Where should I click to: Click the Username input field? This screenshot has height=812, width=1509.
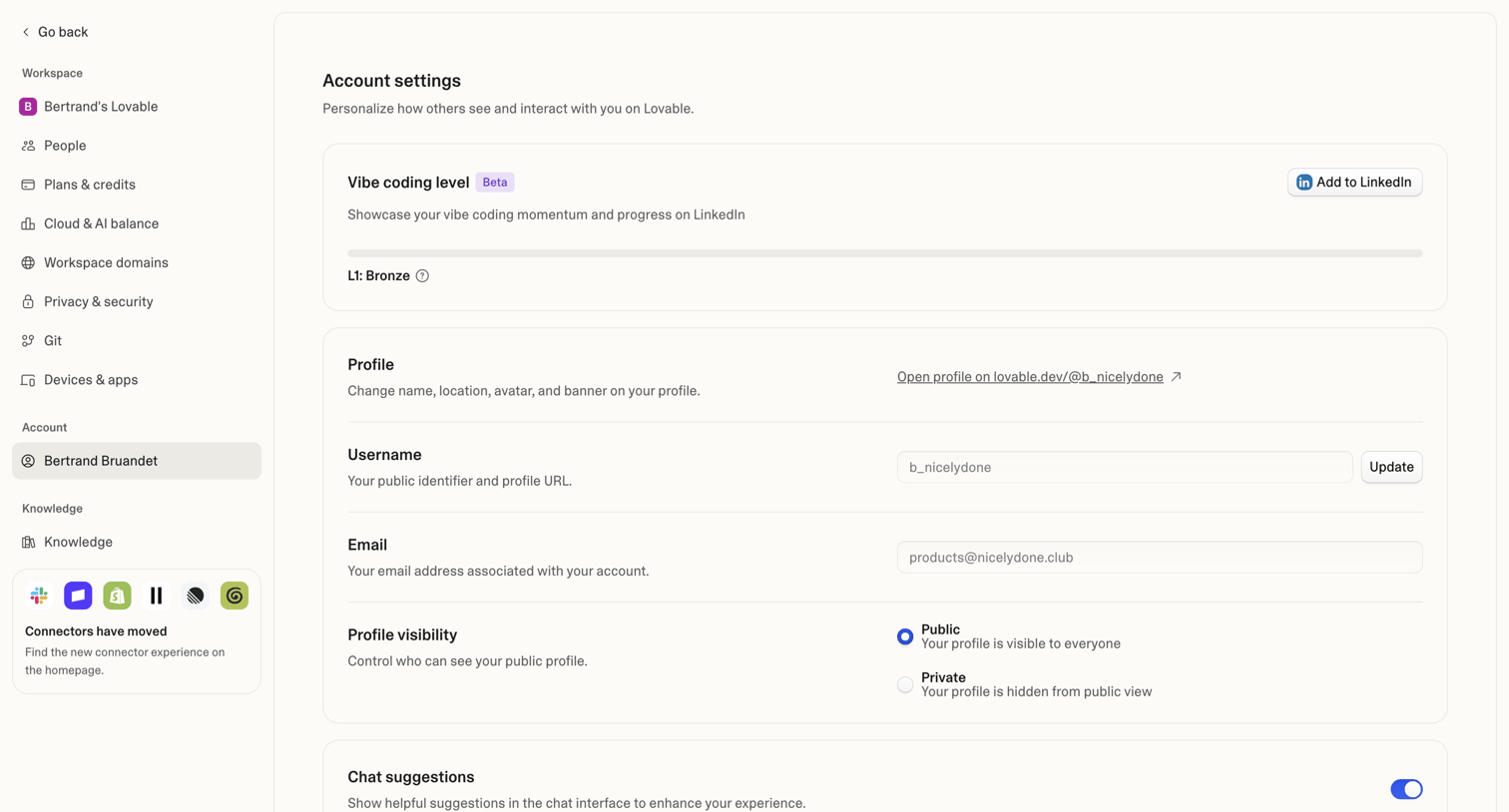pos(1125,467)
